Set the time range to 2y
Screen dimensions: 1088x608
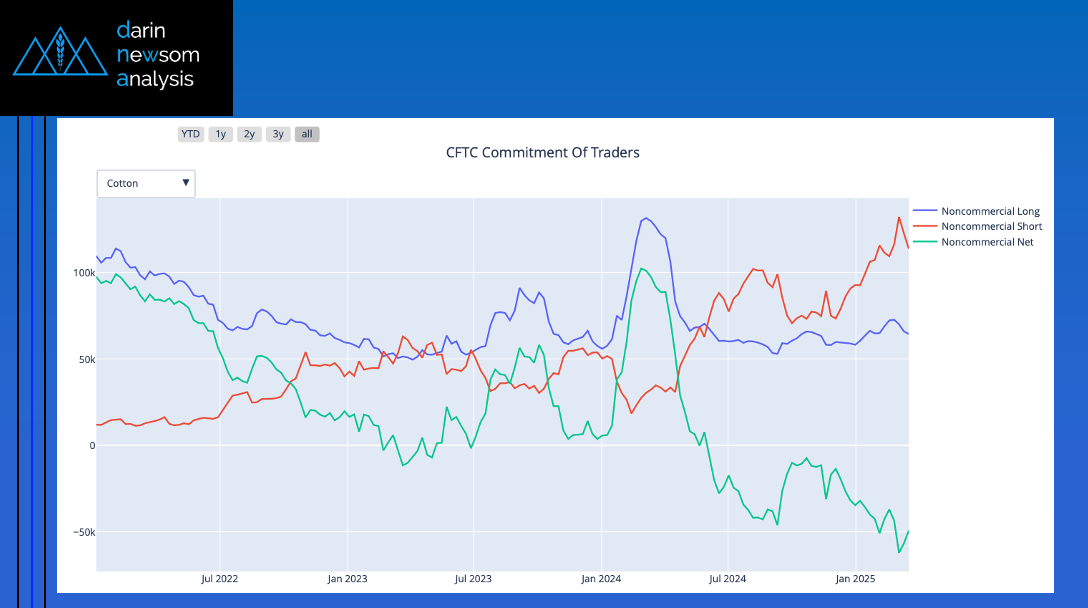pos(249,134)
